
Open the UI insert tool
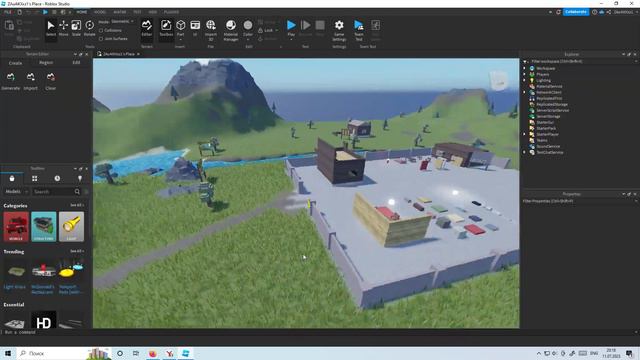pyautogui.click(x=195, y=28)
